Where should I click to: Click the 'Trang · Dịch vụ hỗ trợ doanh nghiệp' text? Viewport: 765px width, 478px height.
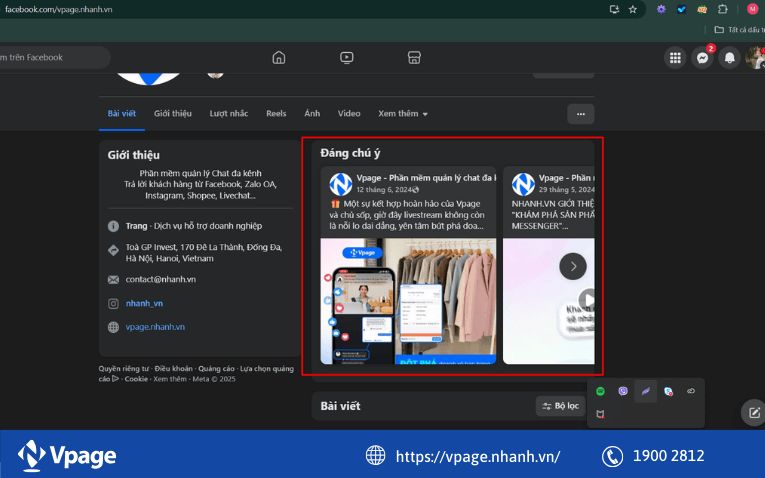pyautogui.click(x=194, y=226)
